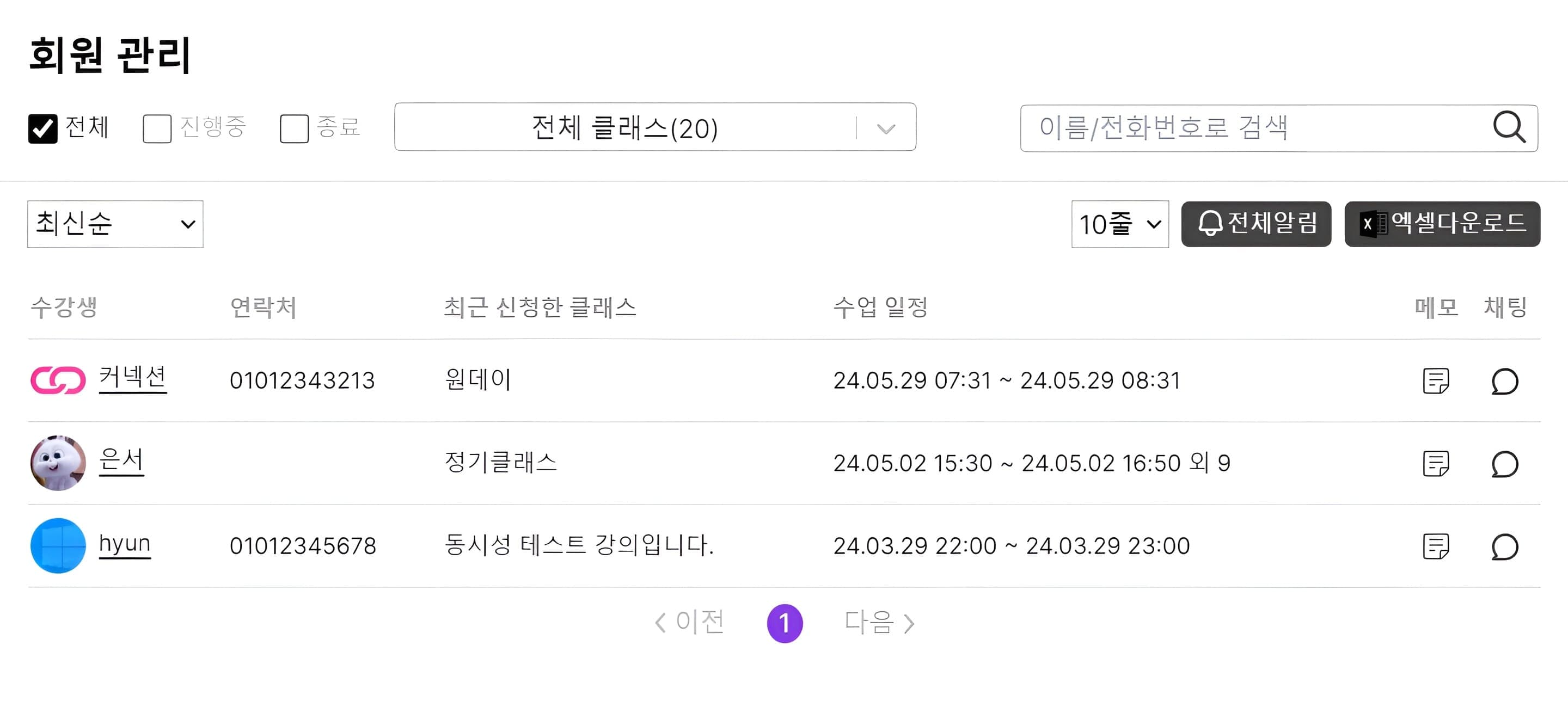Start a chat with hyun
The height and width of the screenshot is (713, 1568).
1504,546
